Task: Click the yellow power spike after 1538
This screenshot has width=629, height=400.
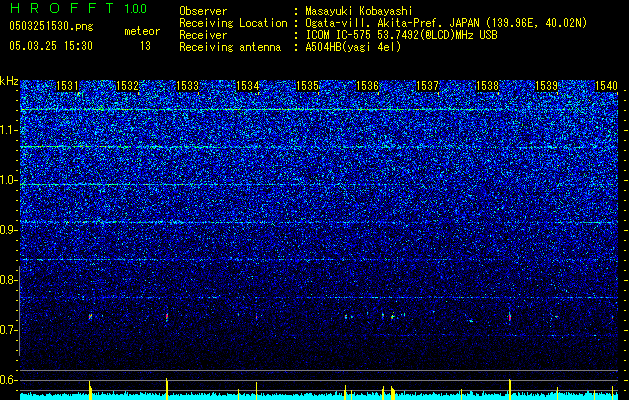Action: [509, 389]
